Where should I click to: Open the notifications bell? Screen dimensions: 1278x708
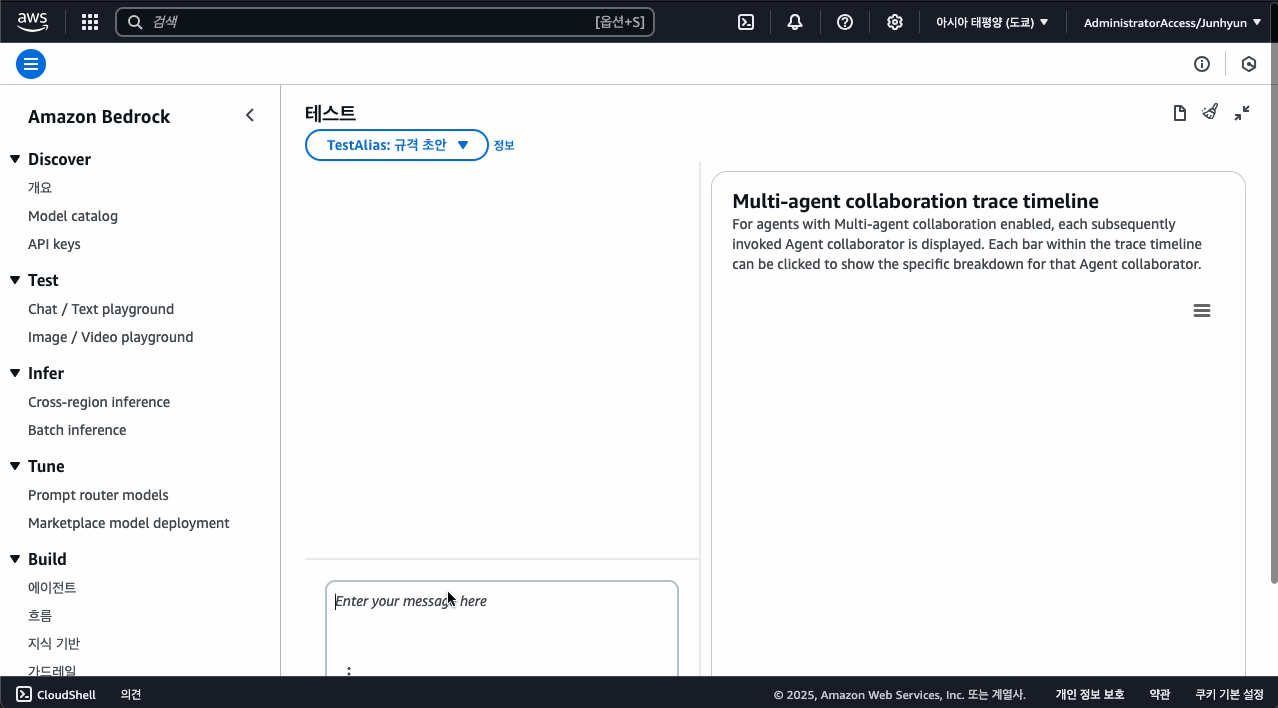[x=795, y=22]
